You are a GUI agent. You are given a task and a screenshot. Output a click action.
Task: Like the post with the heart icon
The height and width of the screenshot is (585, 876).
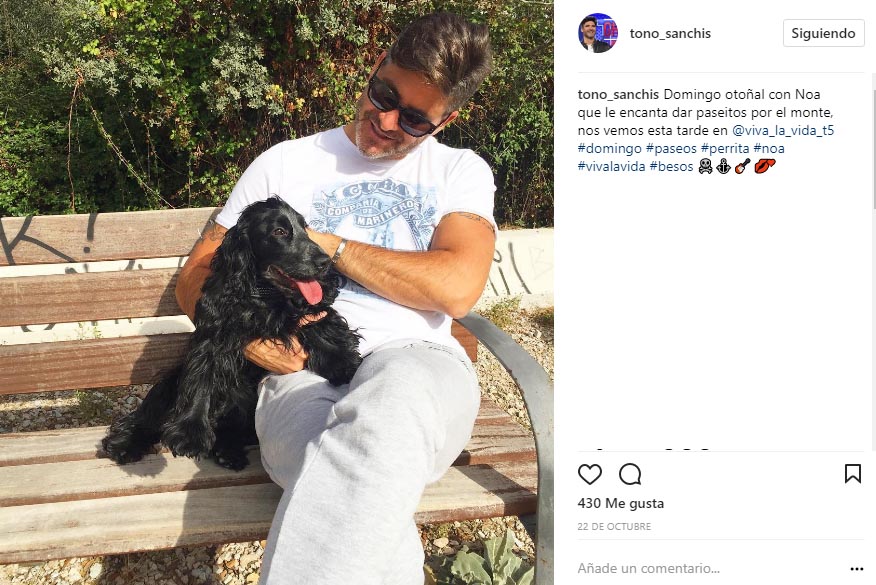[x=589, y=474]
